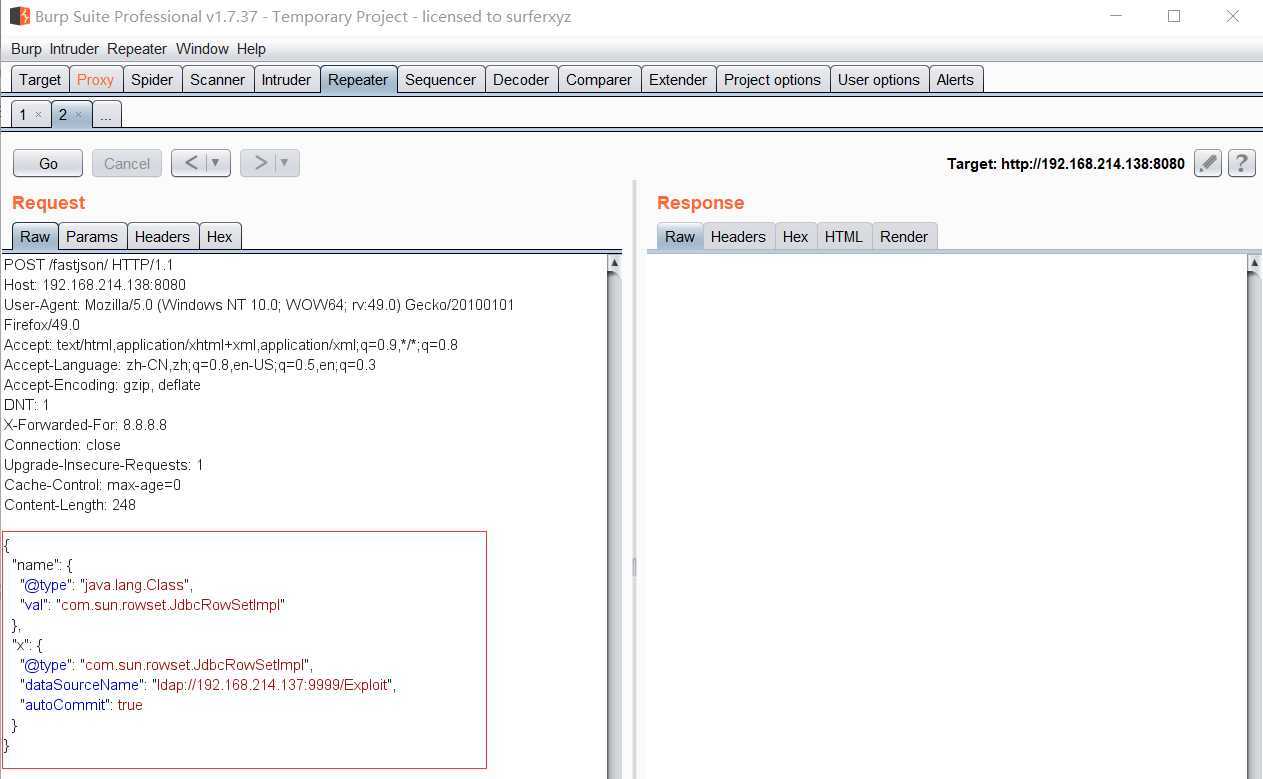Open the Project options tab

772,80
